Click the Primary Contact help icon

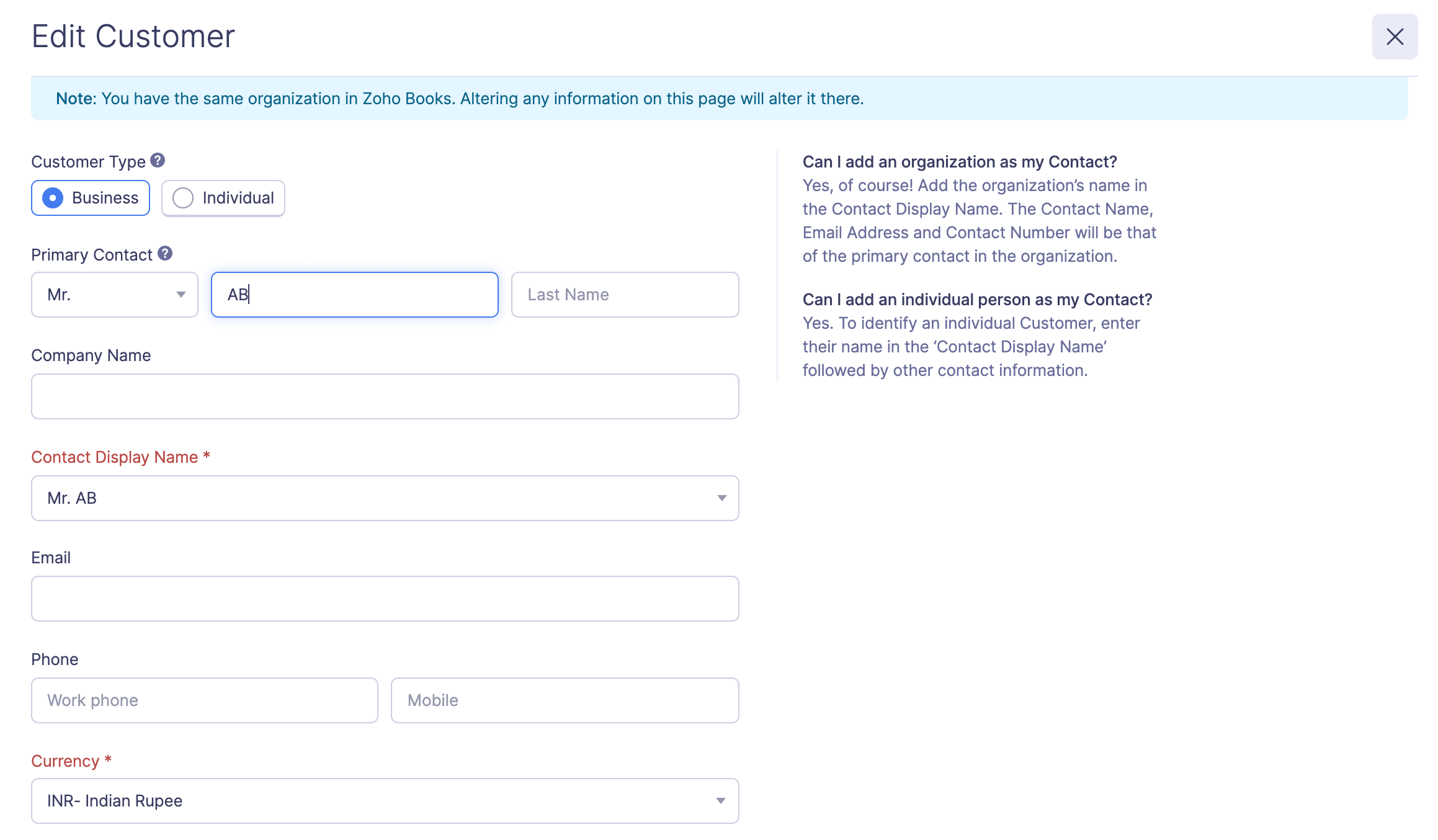click(164, 254)
